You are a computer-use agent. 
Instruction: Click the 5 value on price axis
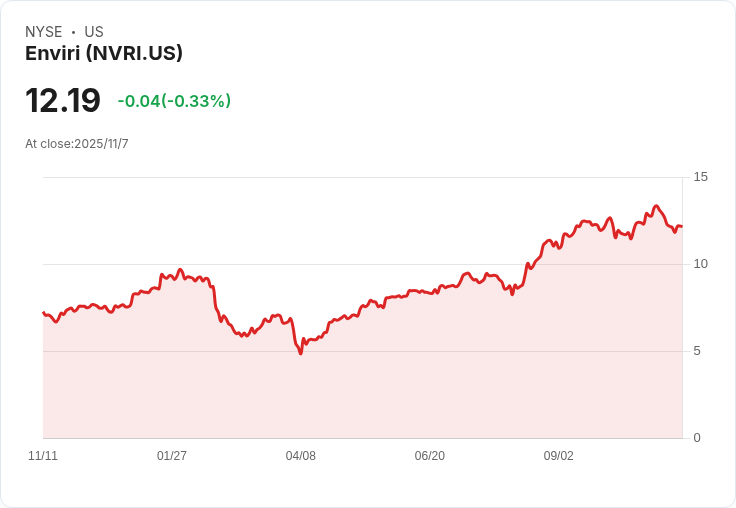tap(697, 351)
